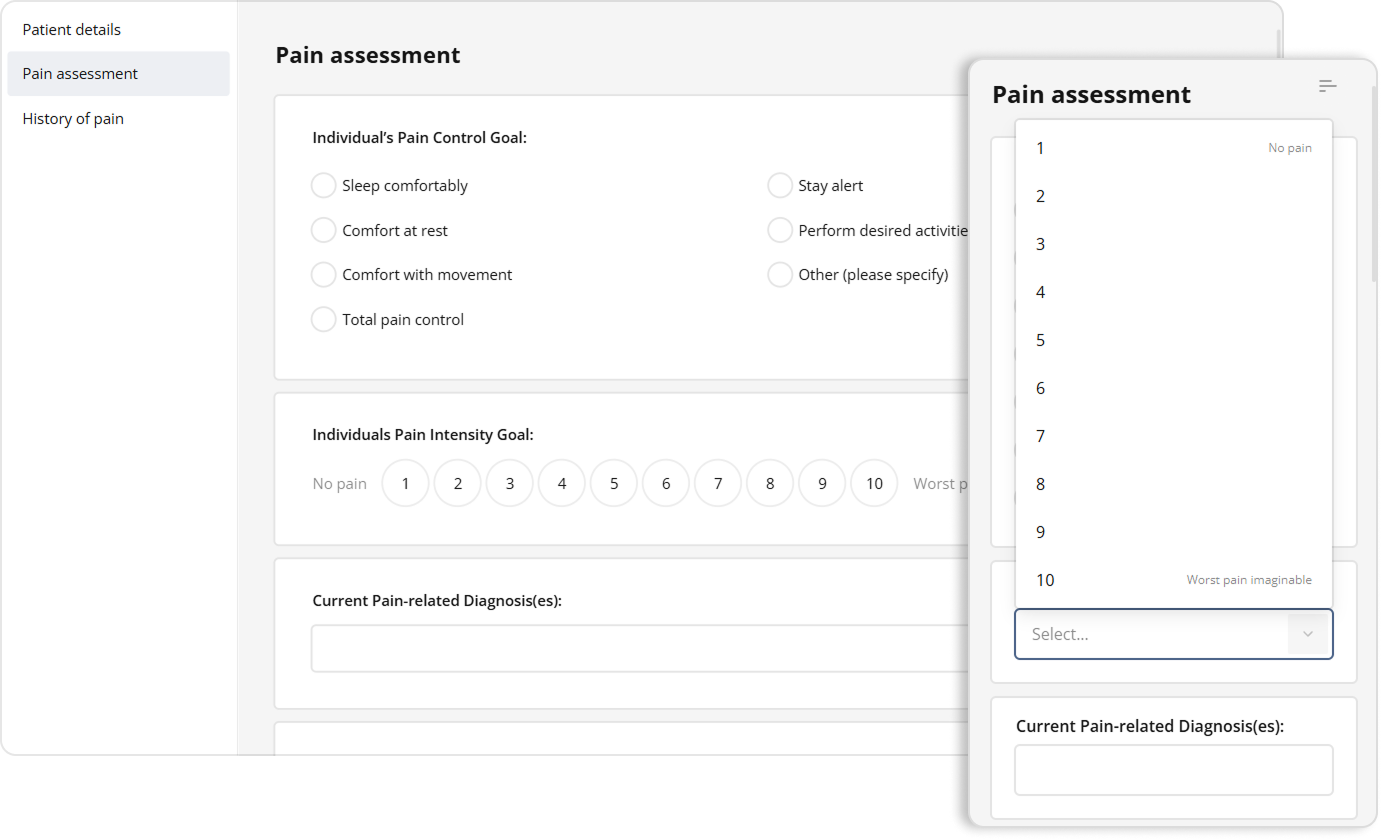Set pain intensity goal to circle 10
The height and width of the screenshot is (840, 1382).
(874, 484)
